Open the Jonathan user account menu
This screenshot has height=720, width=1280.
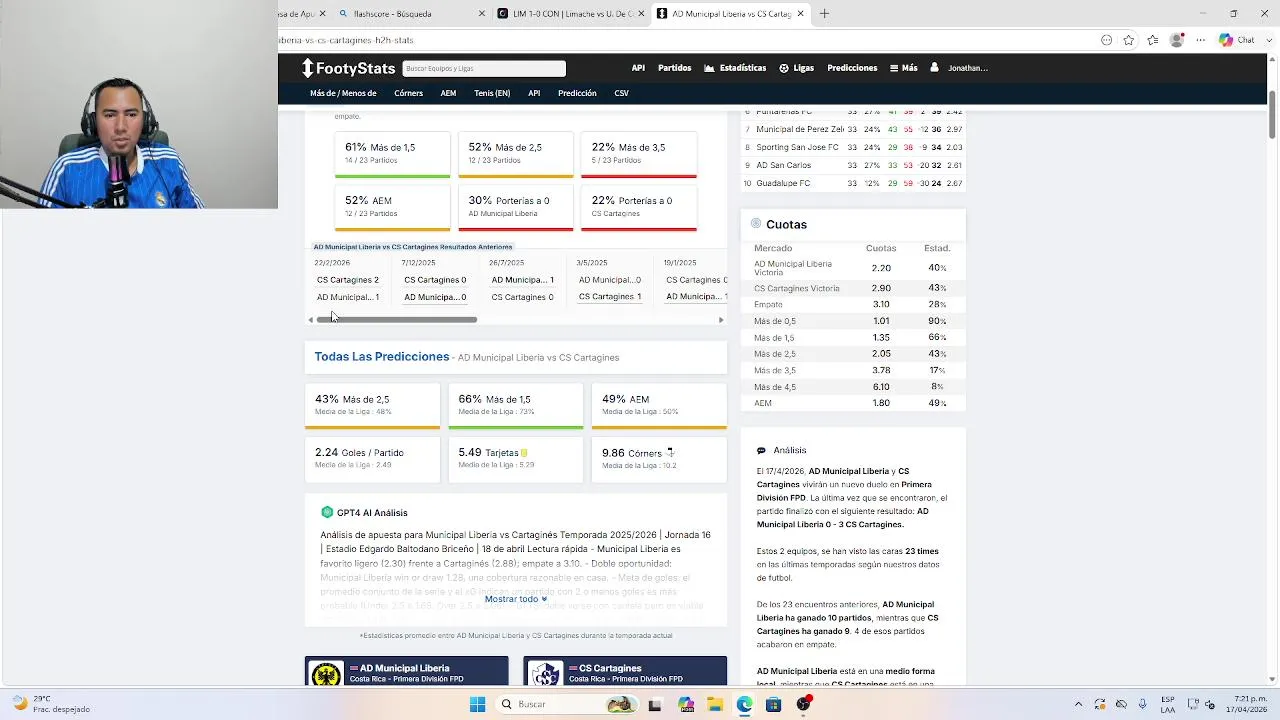959,68
